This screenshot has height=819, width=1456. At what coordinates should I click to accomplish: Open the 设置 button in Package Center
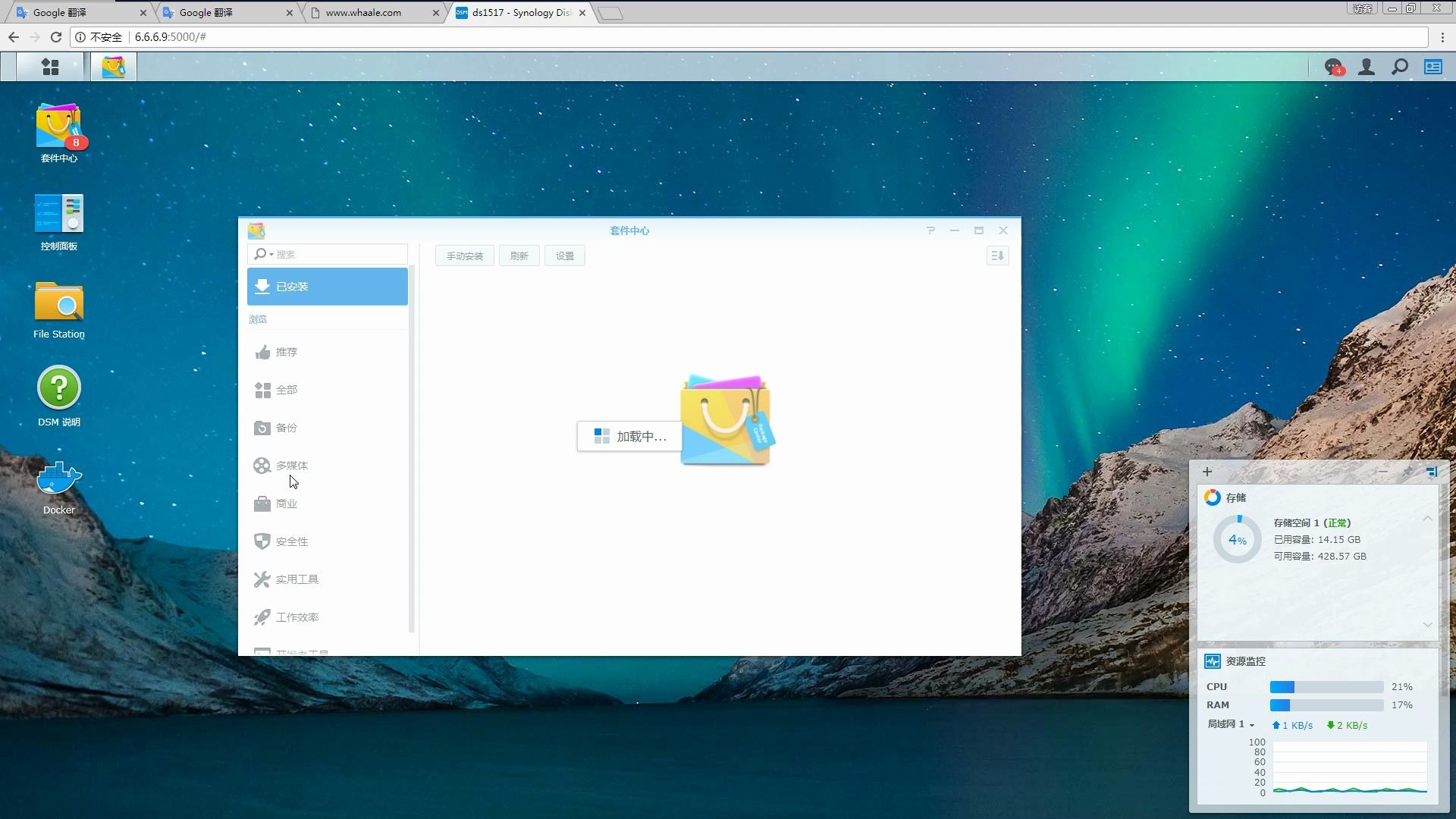coord(565,256)
